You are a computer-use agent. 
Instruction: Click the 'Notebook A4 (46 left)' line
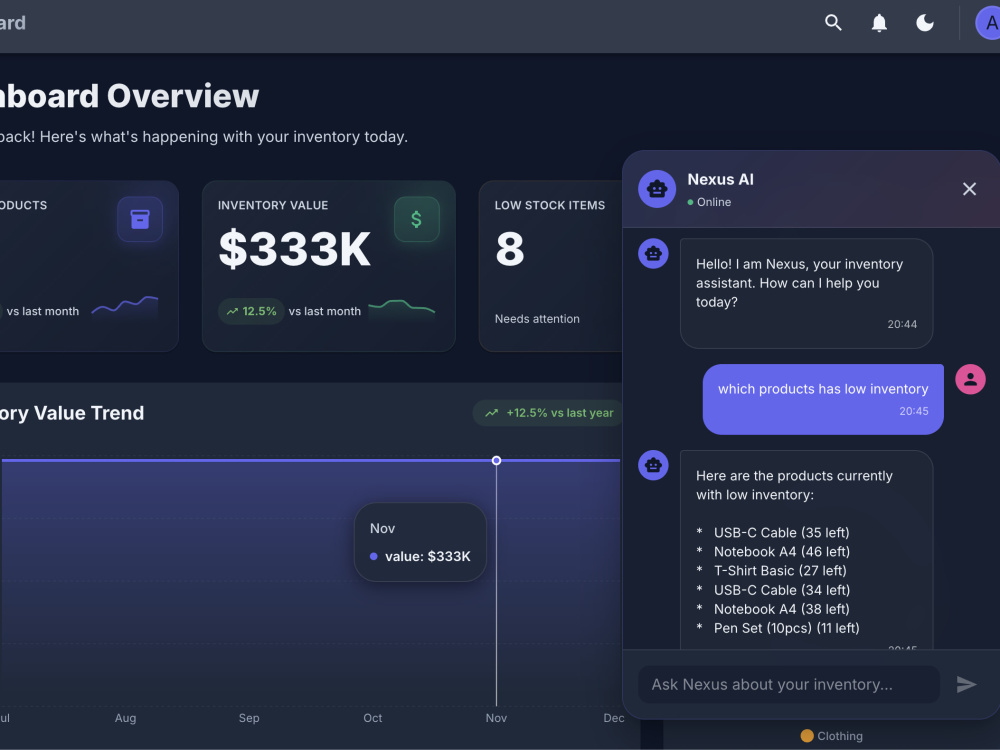tap(781, 552)
